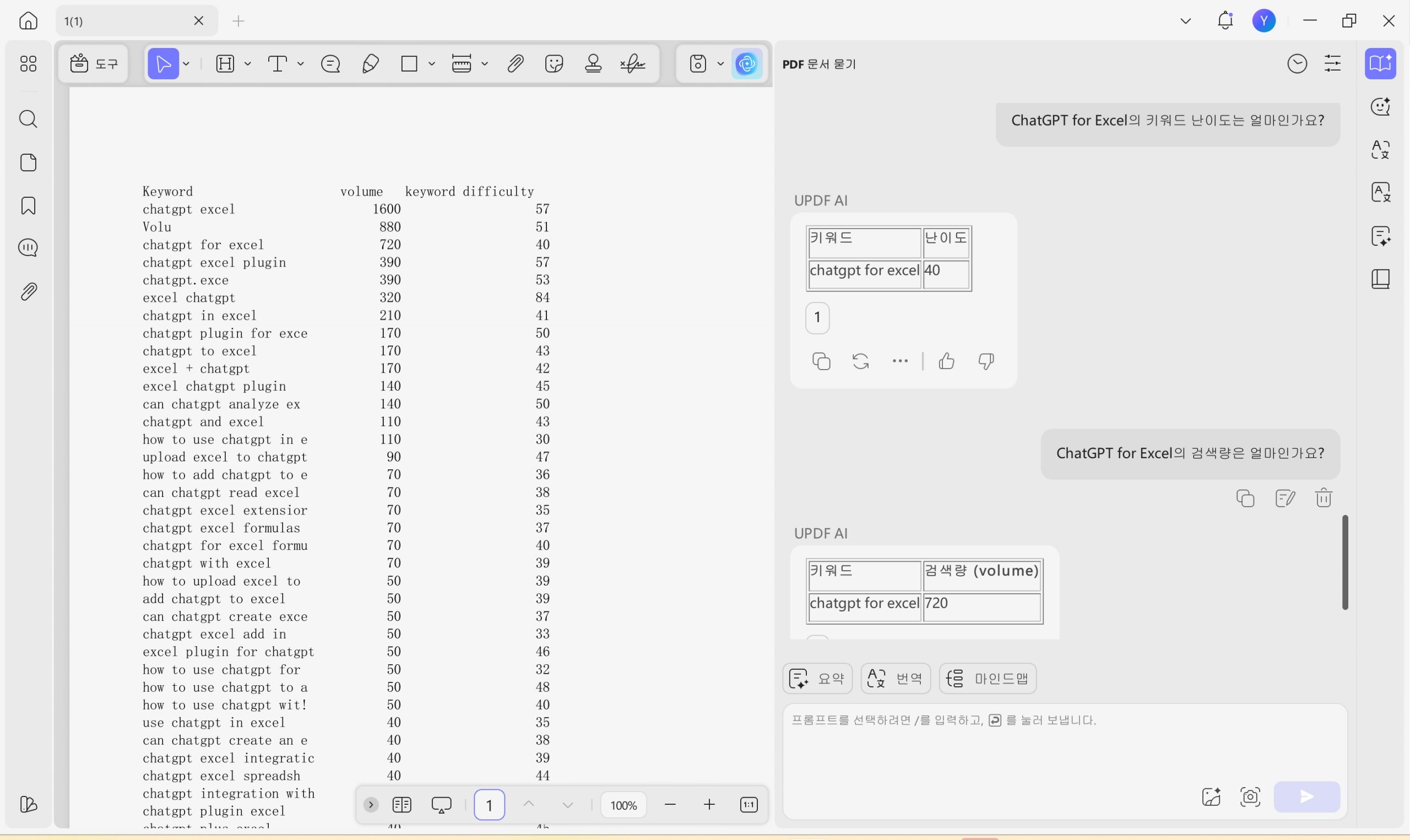Viewport: 1410px width, 840px height.
Task: Open the sticker tool
Action: pyautogui.click(x=554, y=63)
